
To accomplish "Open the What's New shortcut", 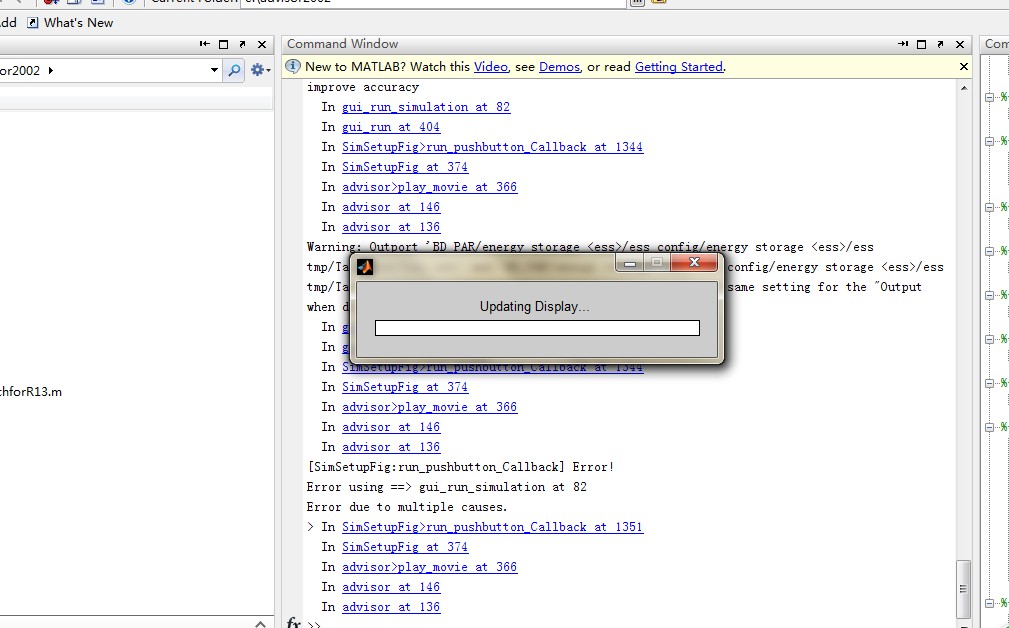I will (x=70, y=23).
